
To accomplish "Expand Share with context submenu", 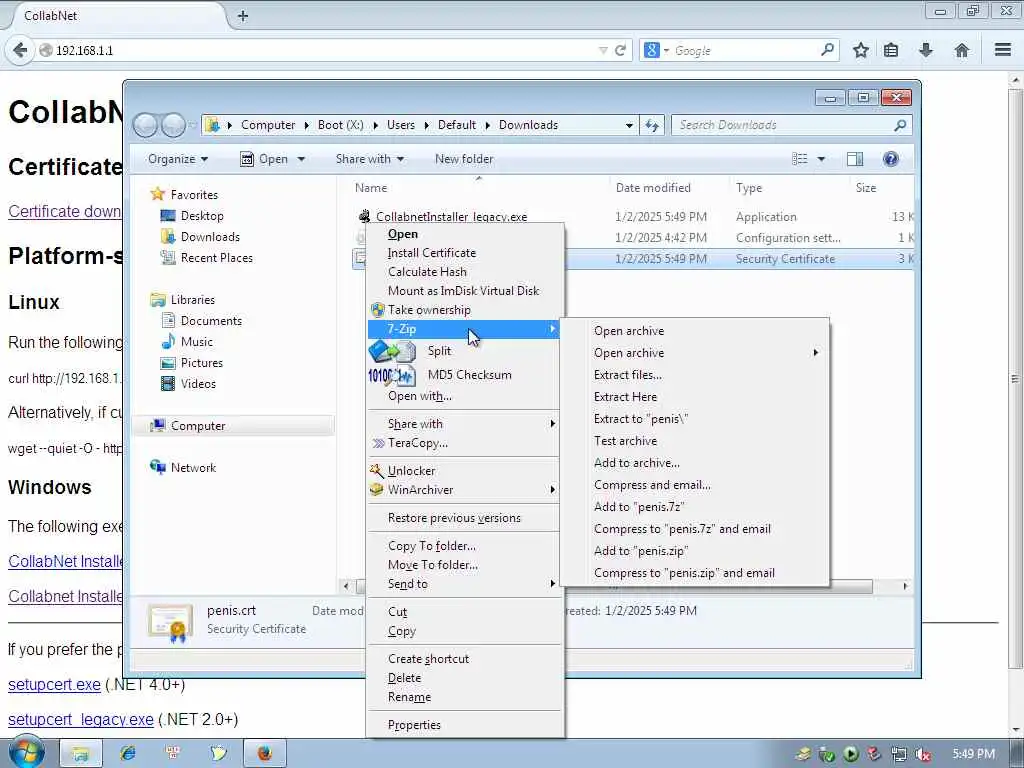I will click(465, 424).
